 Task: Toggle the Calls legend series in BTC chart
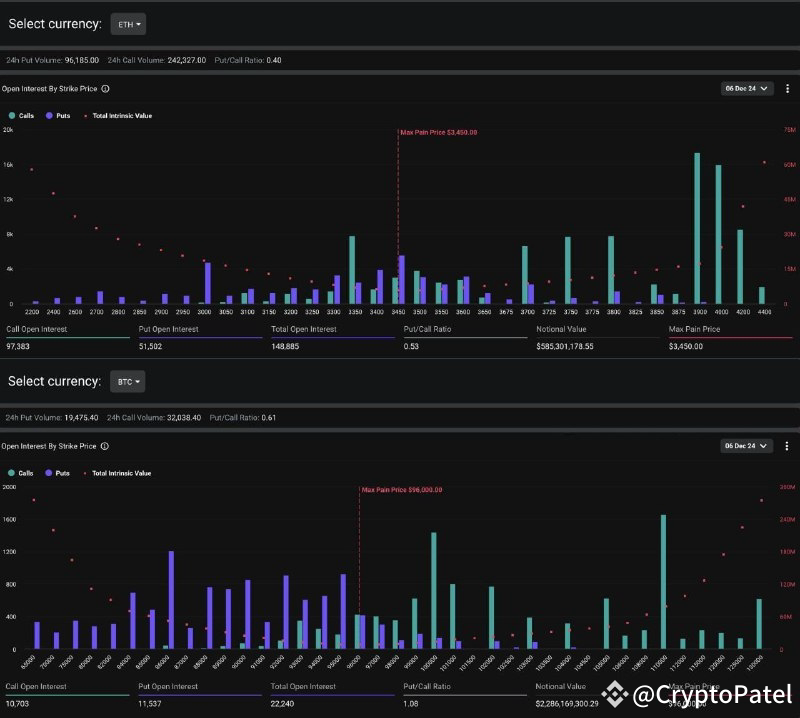pos(21,473)
